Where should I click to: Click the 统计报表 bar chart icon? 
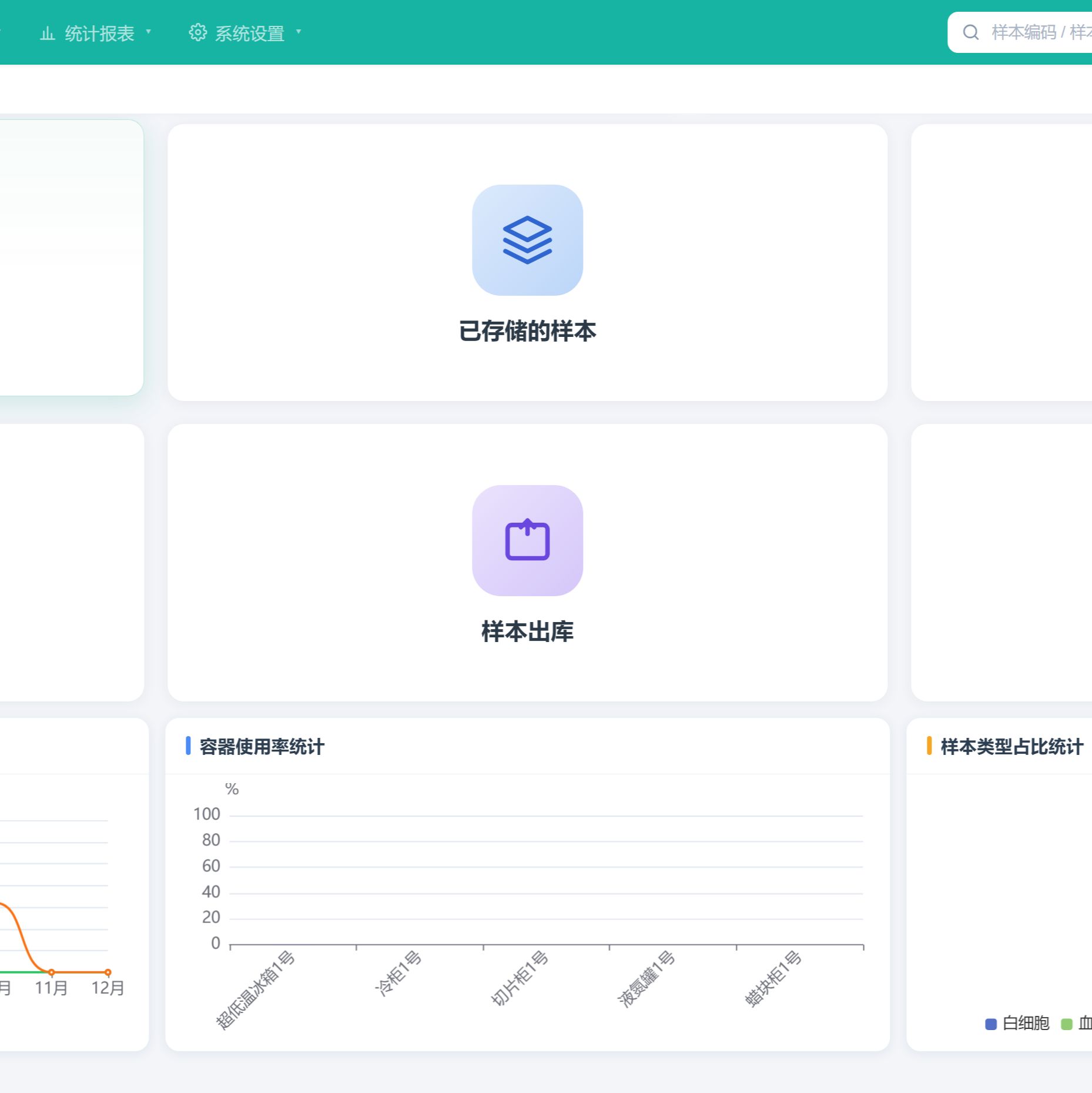point(48,34)
